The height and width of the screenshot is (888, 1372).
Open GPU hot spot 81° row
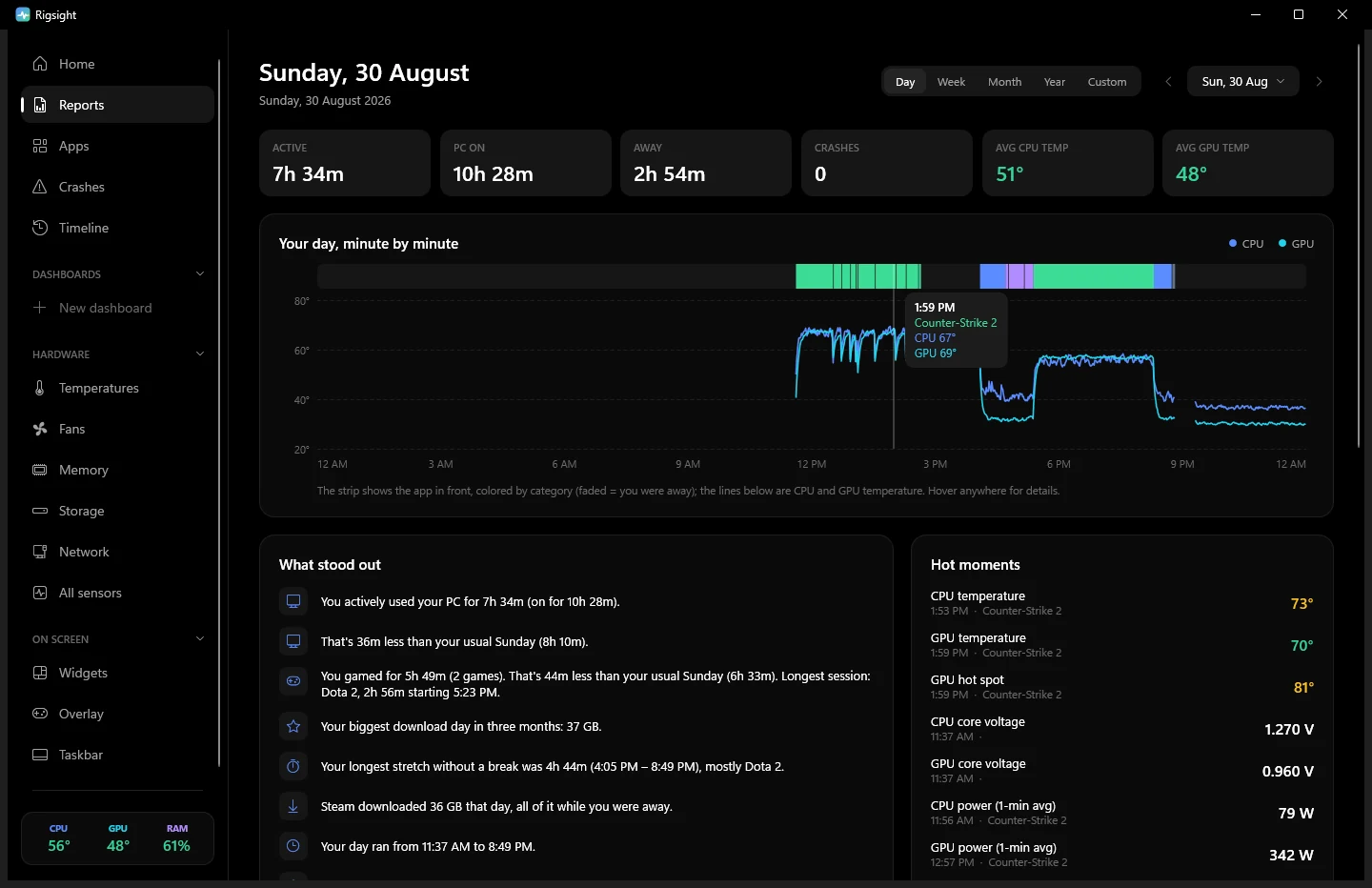[x=1122, y=687]
